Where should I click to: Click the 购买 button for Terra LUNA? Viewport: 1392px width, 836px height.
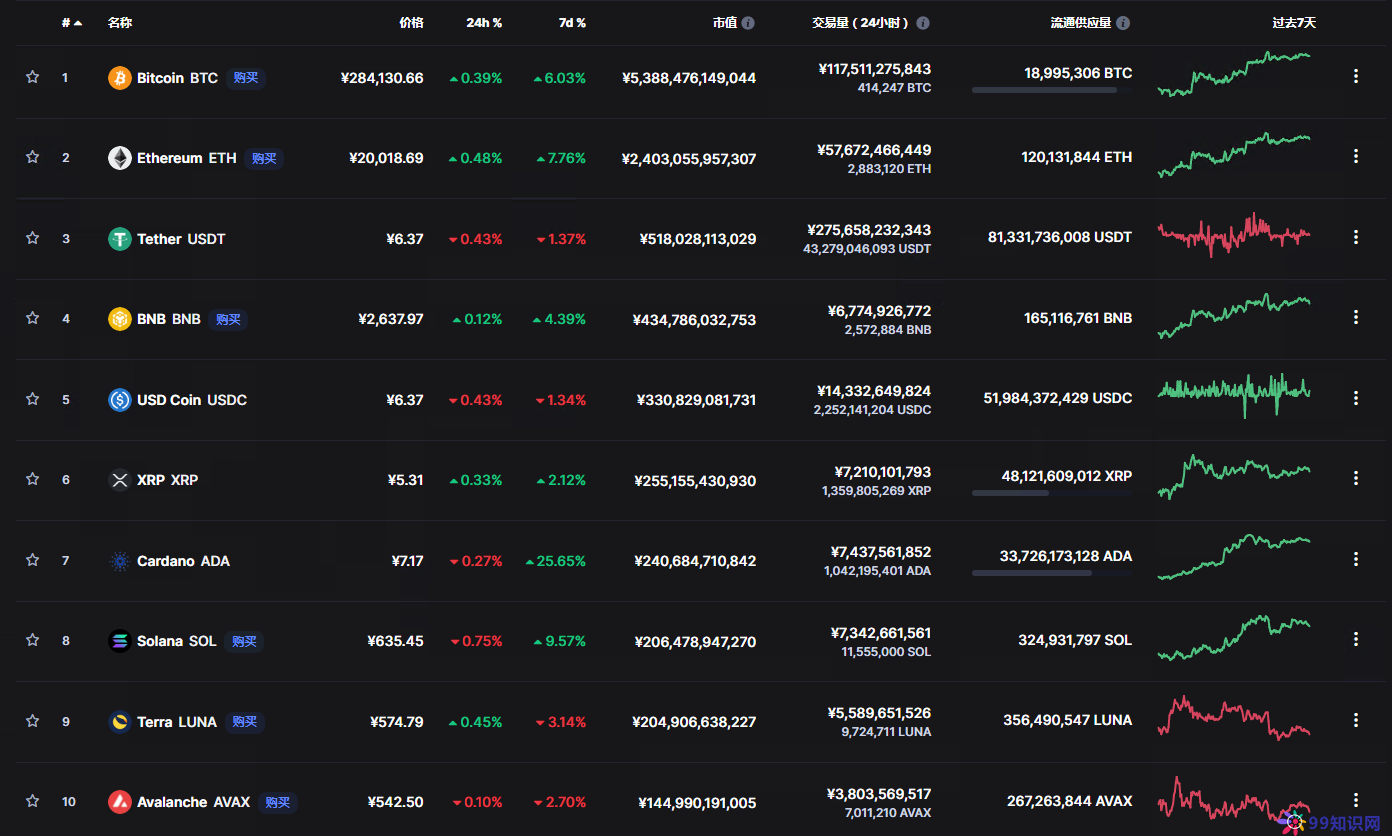tap(245, 722)
